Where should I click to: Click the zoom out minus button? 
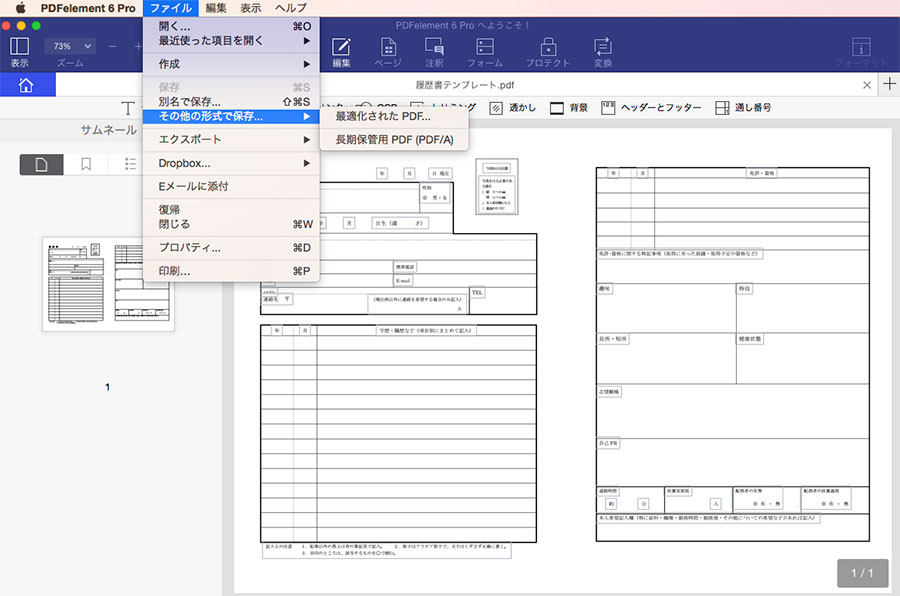(x=112, y=46)
